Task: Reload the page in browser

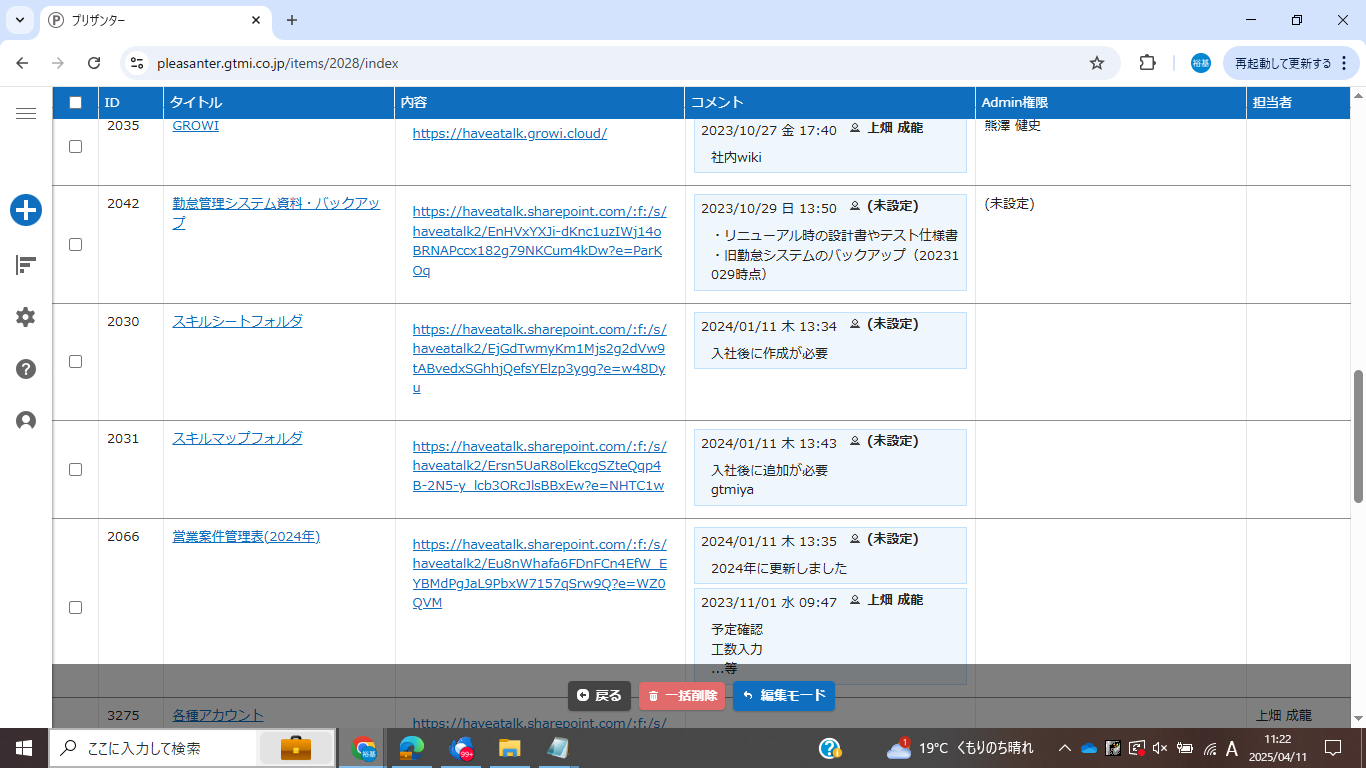Action: [94, 63]
